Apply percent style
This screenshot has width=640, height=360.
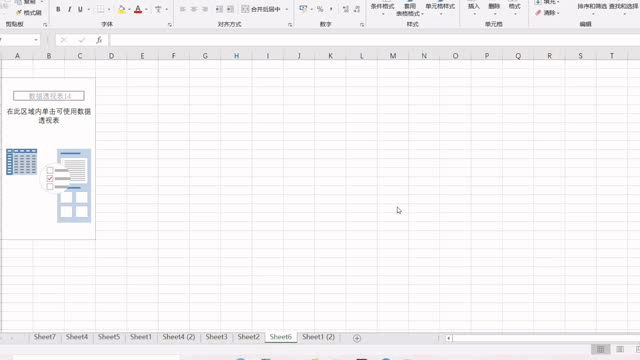click(x=320, y=9)
